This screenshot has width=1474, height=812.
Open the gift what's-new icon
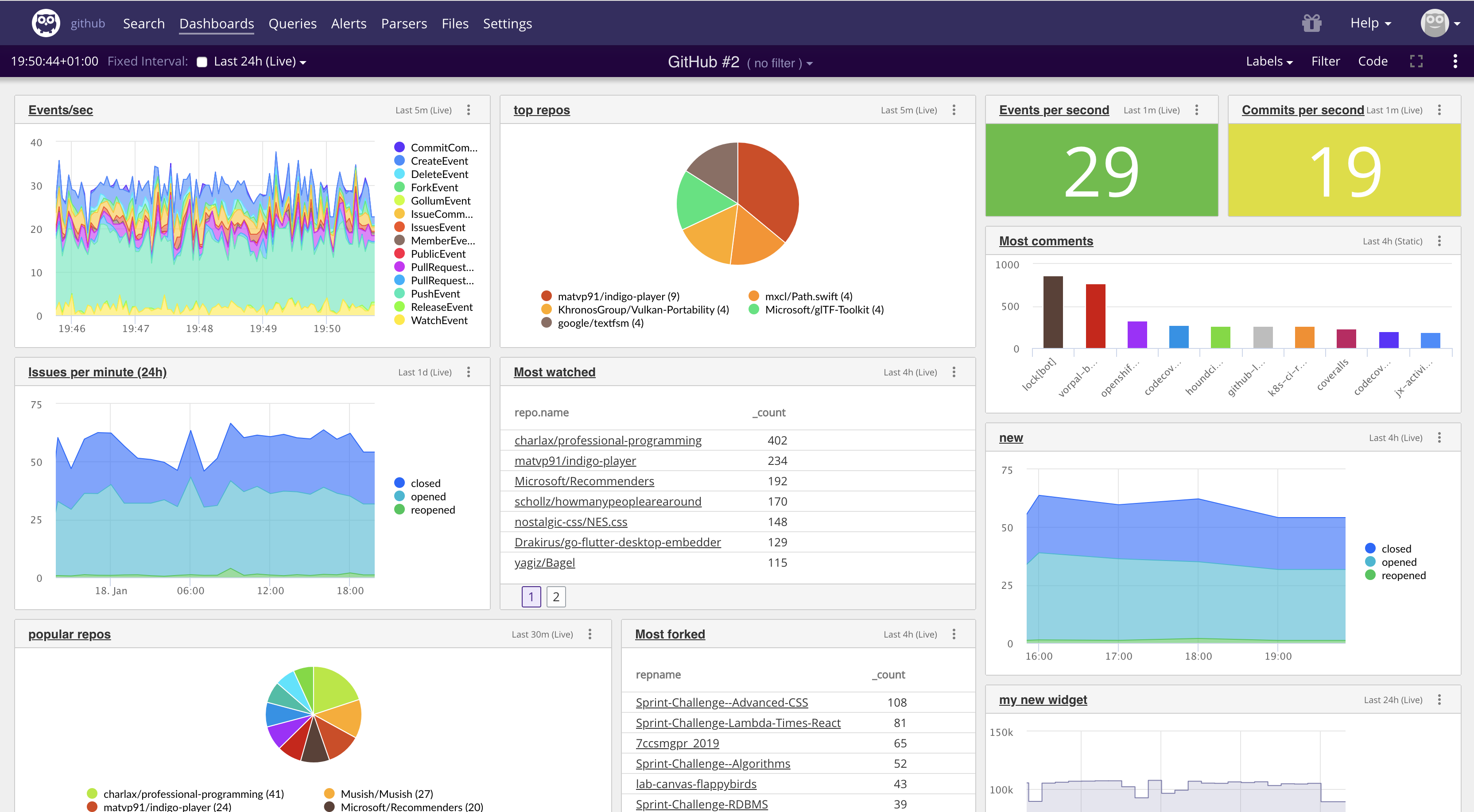[1311, 23]
